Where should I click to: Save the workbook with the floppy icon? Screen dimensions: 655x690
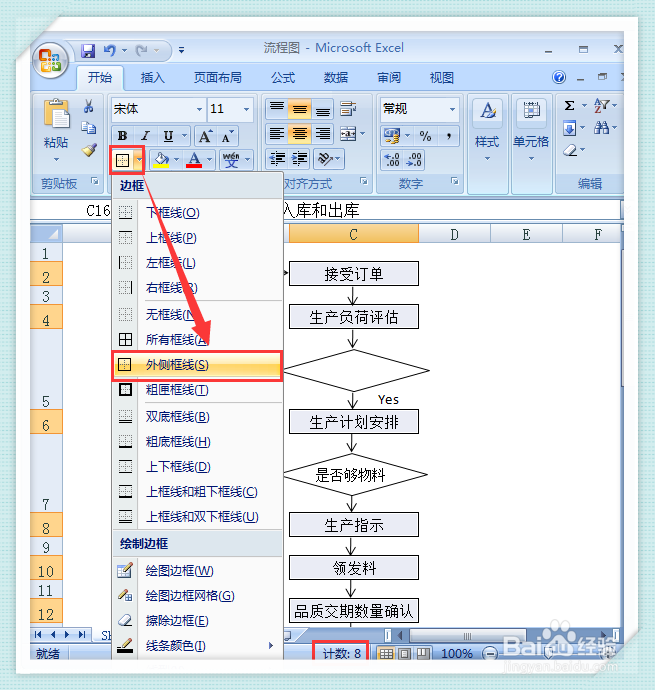(88, 51)
